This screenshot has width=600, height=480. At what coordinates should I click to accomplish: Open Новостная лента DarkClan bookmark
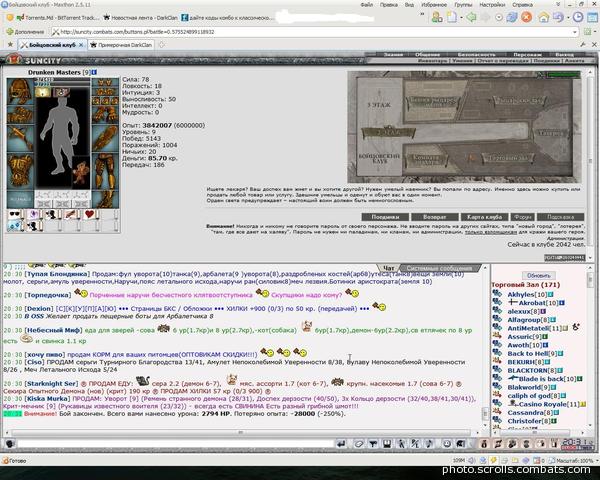coord(140,18)
